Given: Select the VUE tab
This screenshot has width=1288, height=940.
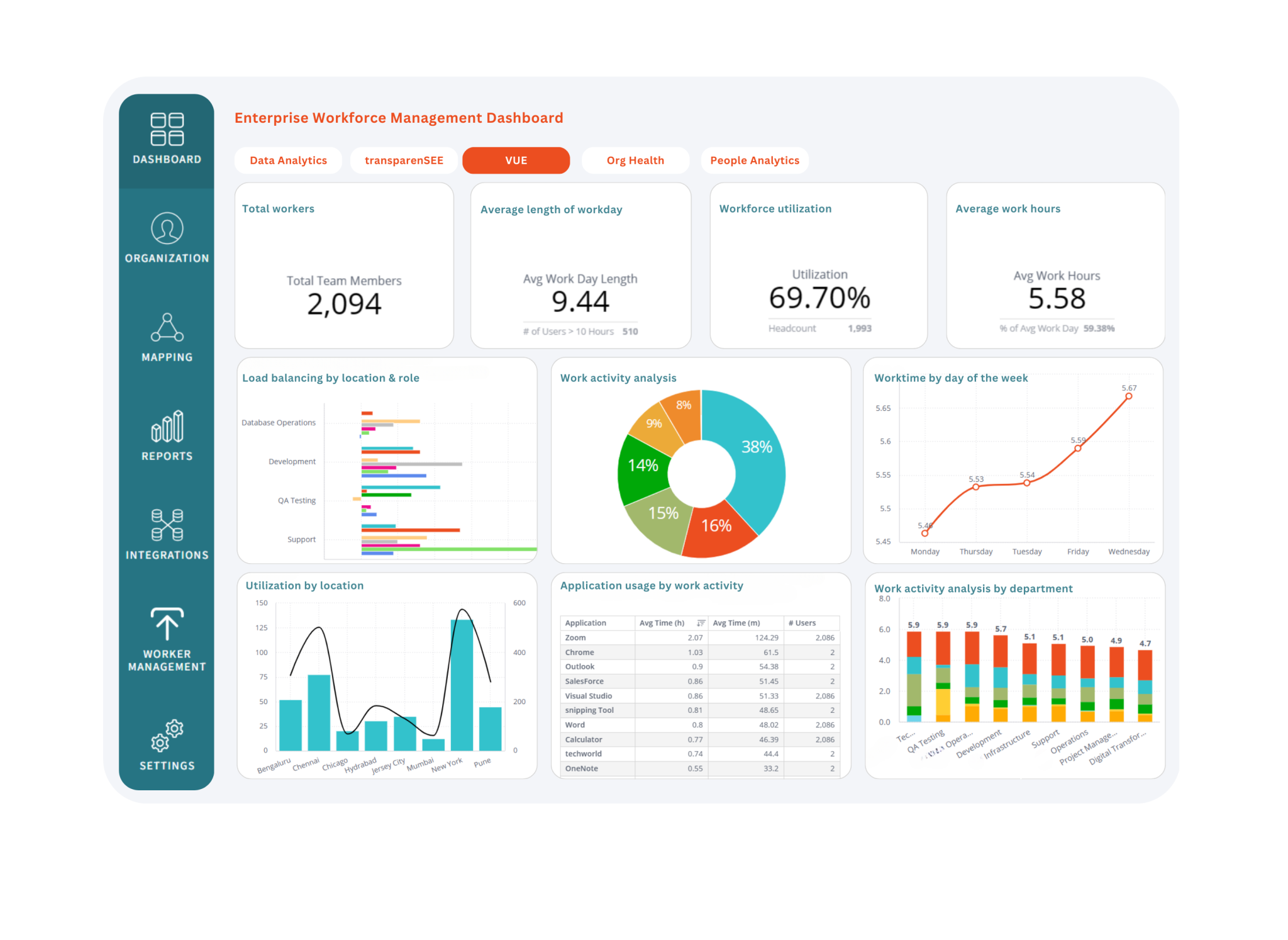Looking at the screenshot, I should pos(516,160).
